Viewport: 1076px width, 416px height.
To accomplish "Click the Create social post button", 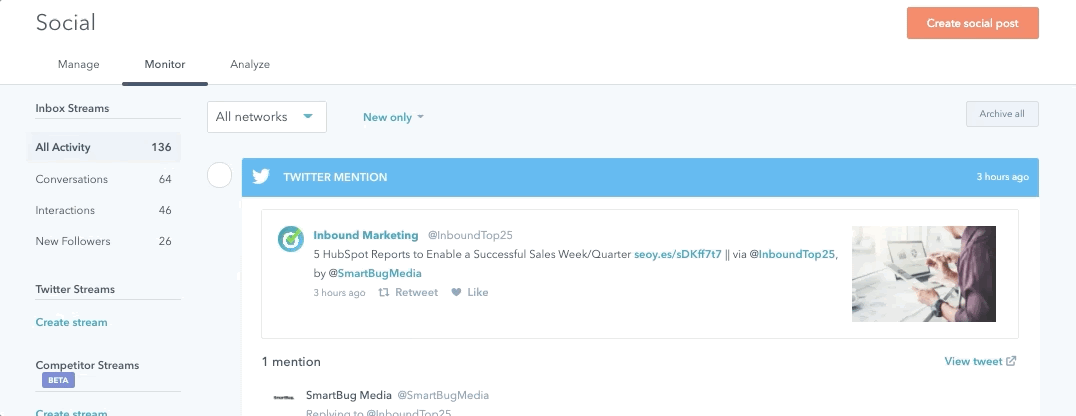I will pyautogui.click(x=972, y=23).
